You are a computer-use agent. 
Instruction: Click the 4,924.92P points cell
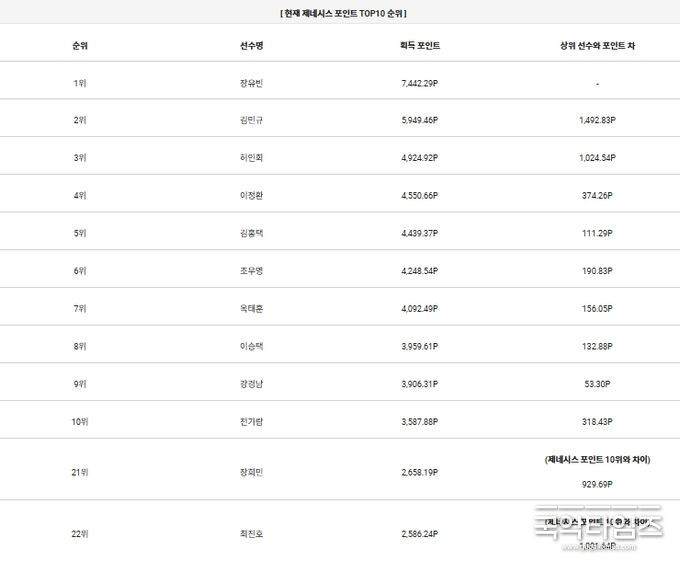click(420, 158)
